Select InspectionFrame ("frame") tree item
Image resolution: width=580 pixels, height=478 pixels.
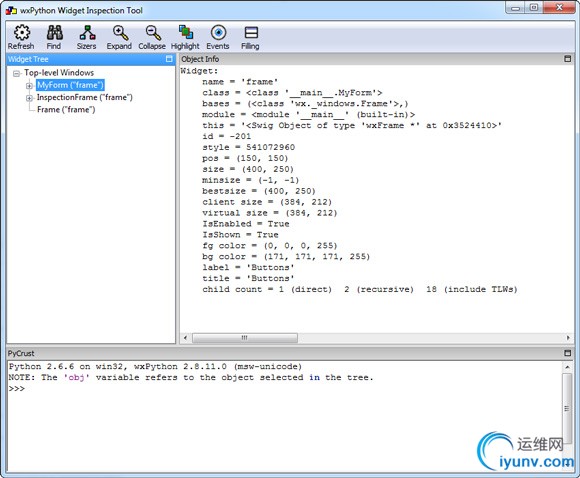click(x=84, y=97)
